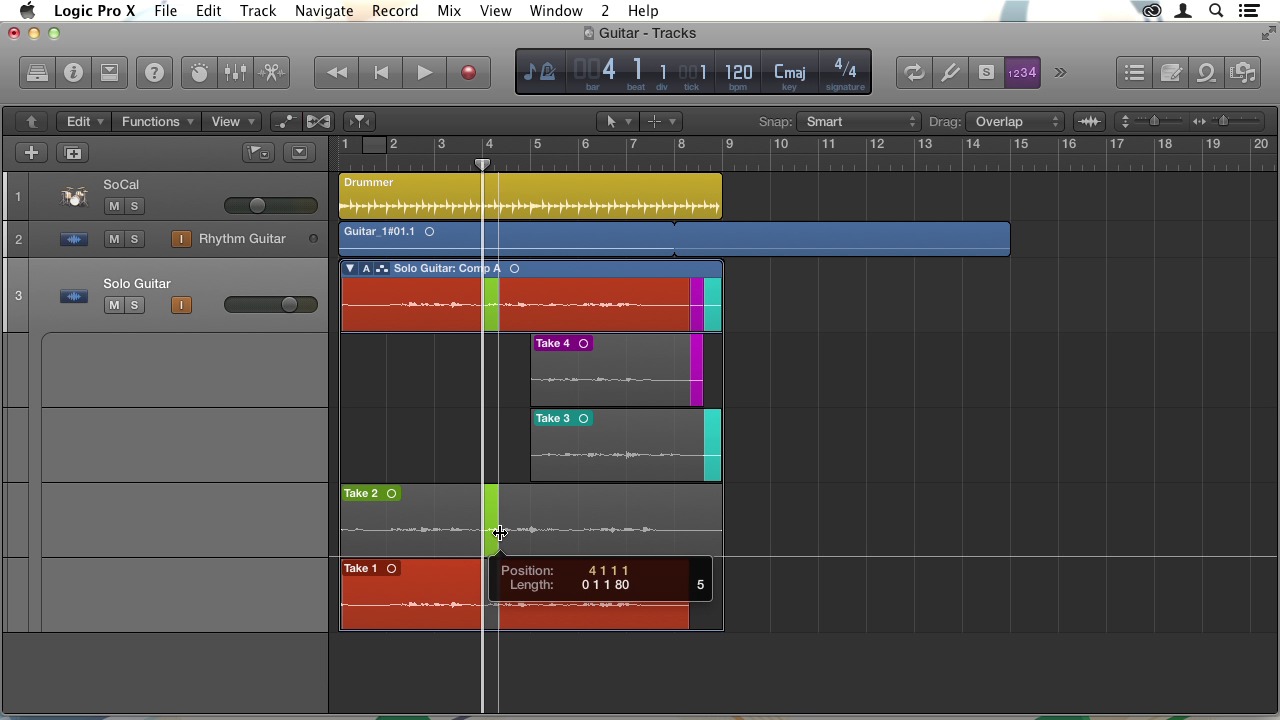
Task: Open the Drag Overlap dropdown
Action: click(1015, 122)
